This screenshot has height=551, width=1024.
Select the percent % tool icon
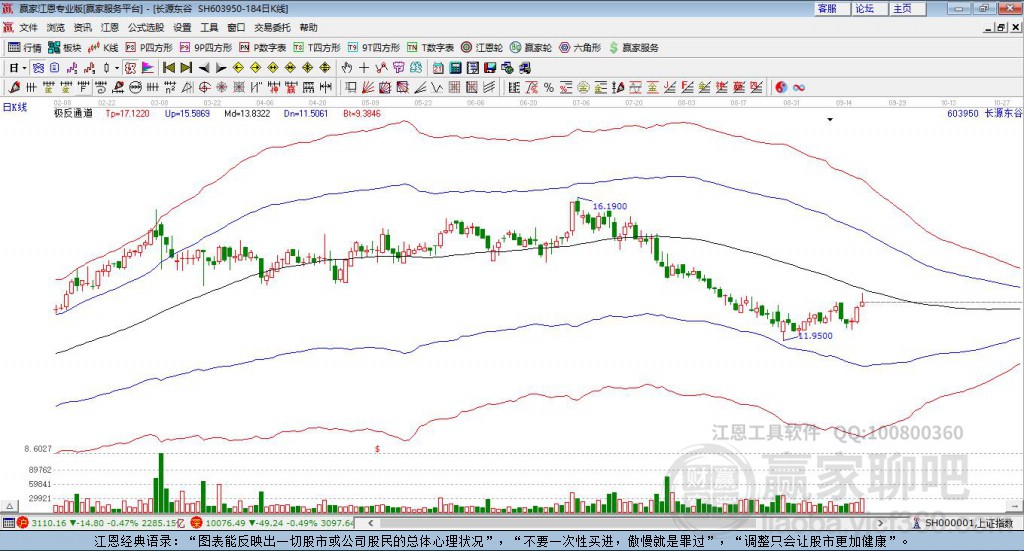(x=549, y=87)
